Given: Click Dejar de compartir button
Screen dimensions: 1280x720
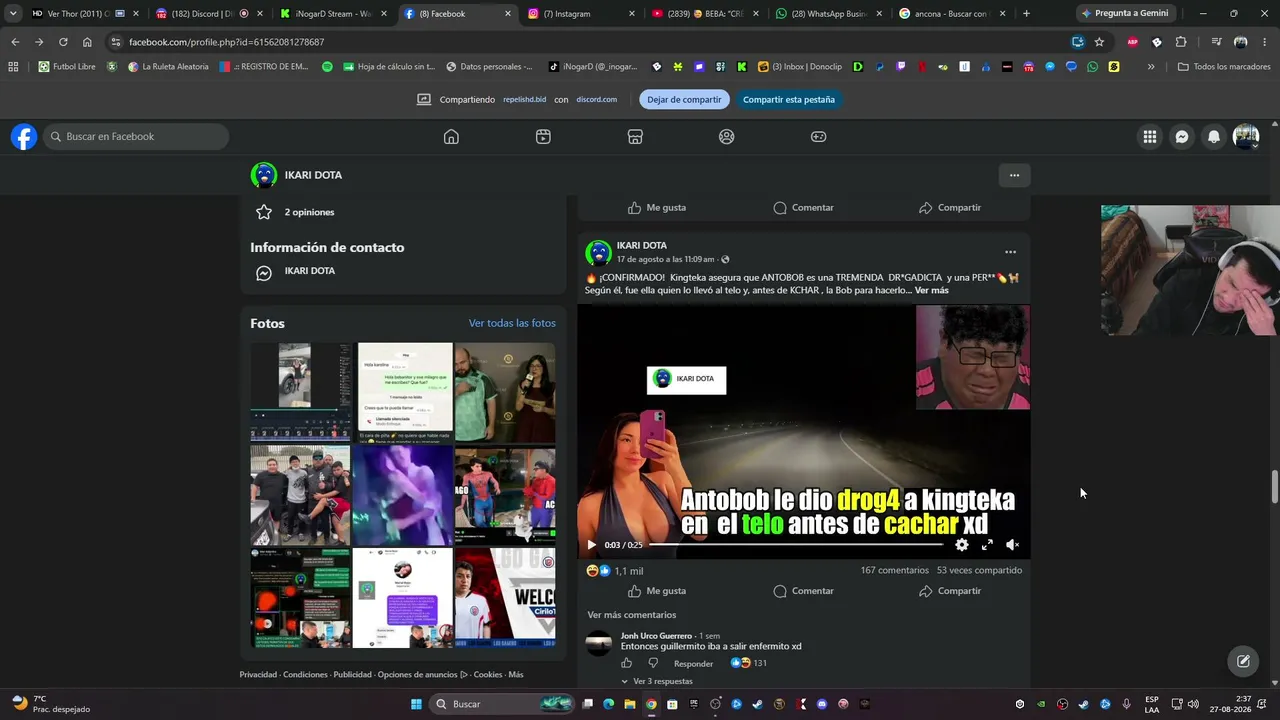Looking at the screenshot, I should [684, 100].
